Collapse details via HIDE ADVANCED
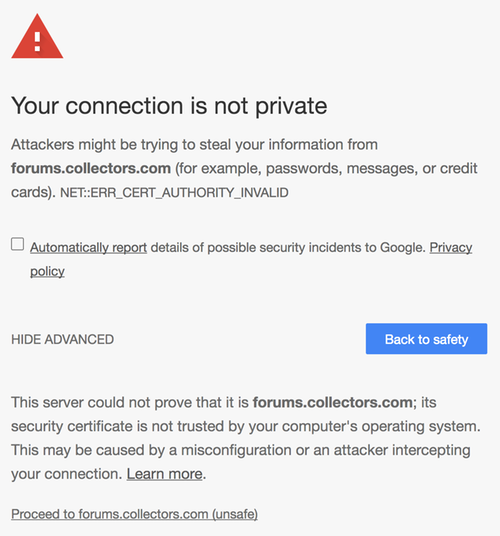This screenshot has width=500, height=536. [63, 339]
